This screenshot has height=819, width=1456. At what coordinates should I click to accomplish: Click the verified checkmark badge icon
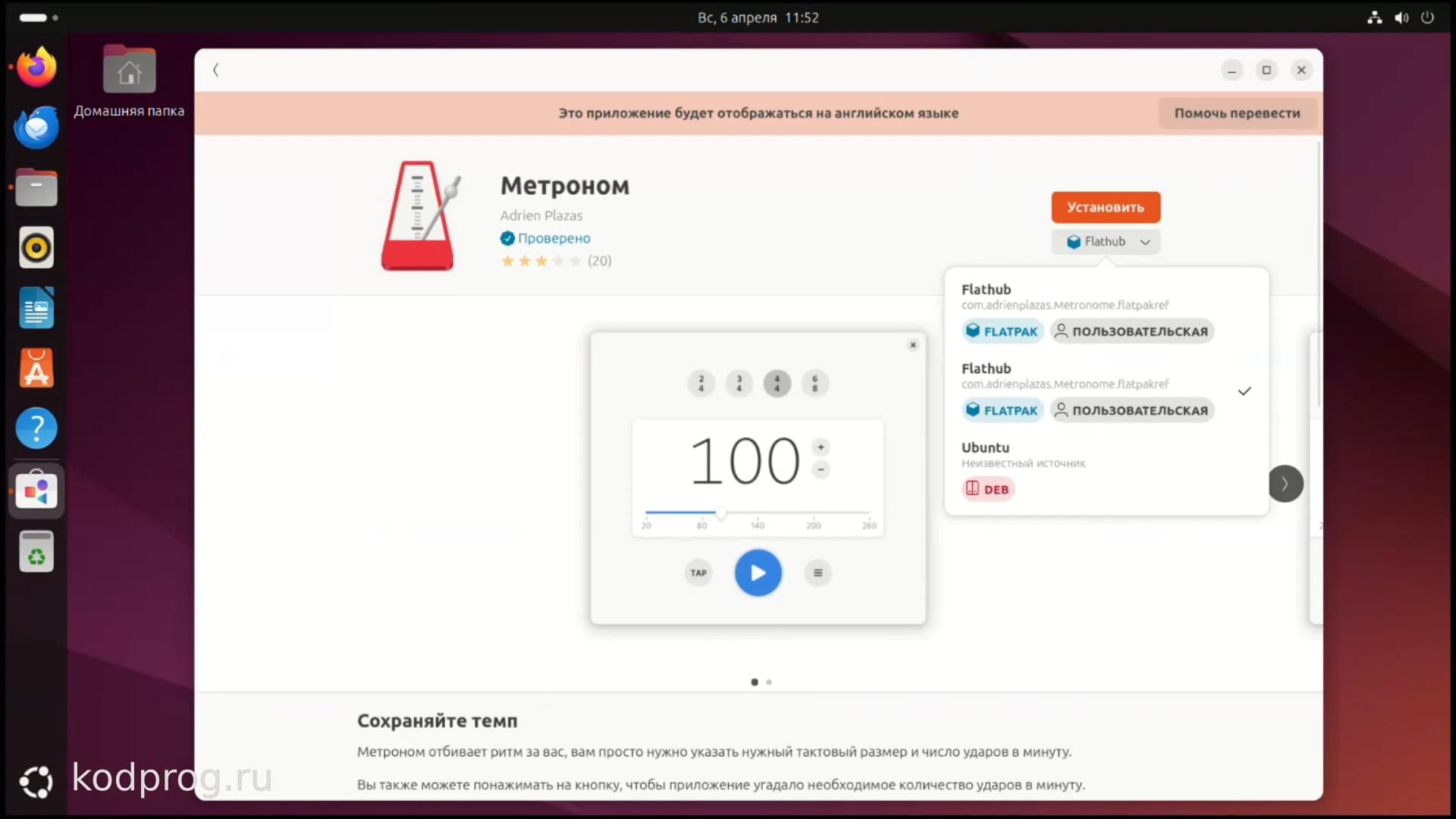[x=507, y=238]
